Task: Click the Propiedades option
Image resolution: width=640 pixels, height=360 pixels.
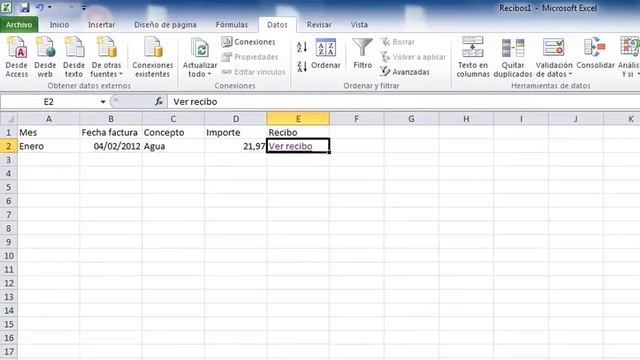Action: [x=250, y=57]
